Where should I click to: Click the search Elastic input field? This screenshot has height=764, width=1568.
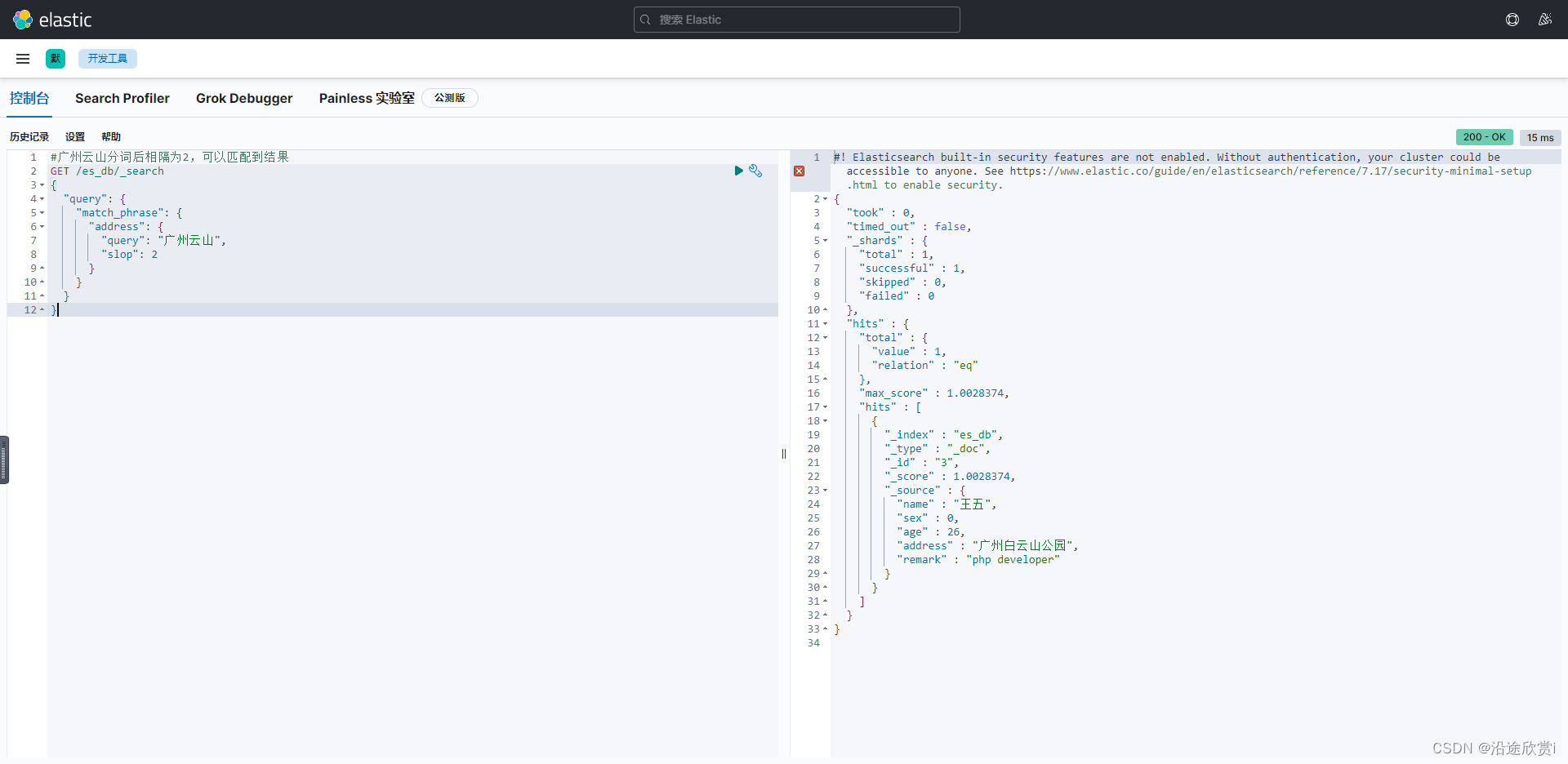click(x=796, y=20)
